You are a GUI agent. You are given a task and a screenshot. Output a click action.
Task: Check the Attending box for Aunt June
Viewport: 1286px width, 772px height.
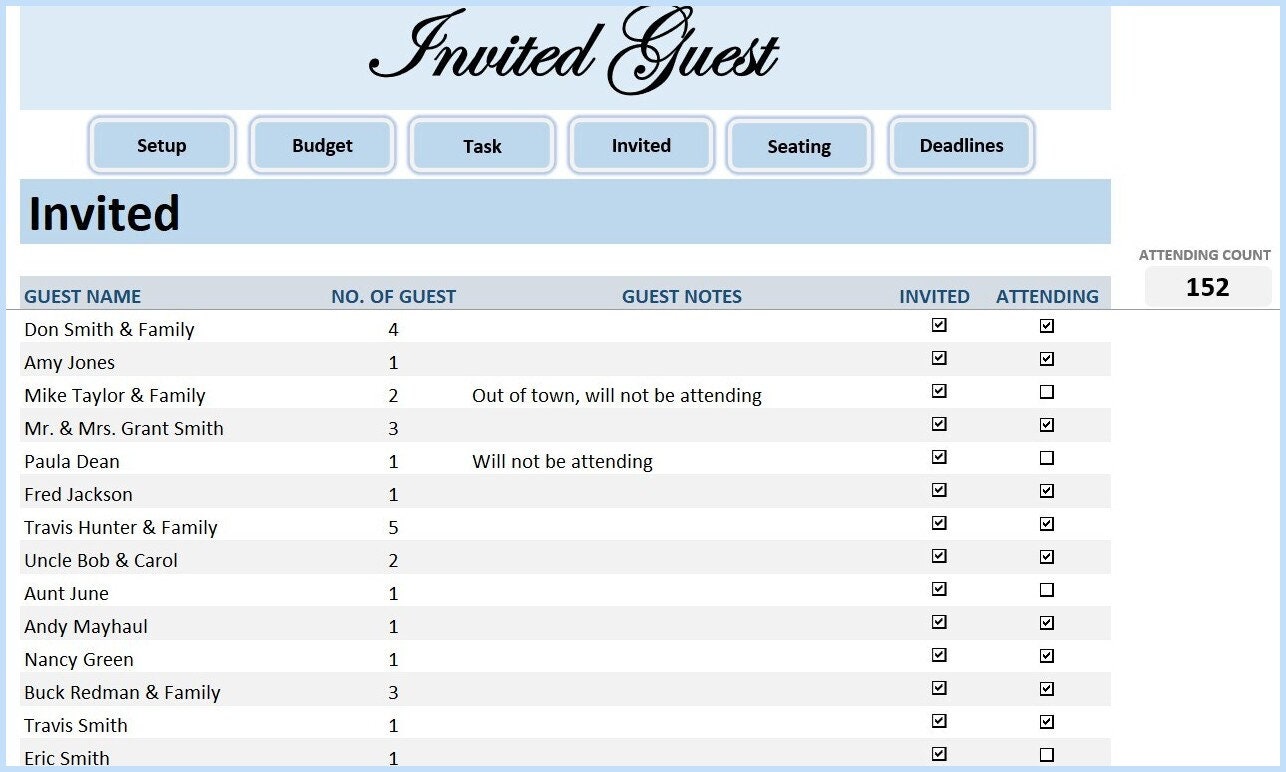tap(1047, 590)
